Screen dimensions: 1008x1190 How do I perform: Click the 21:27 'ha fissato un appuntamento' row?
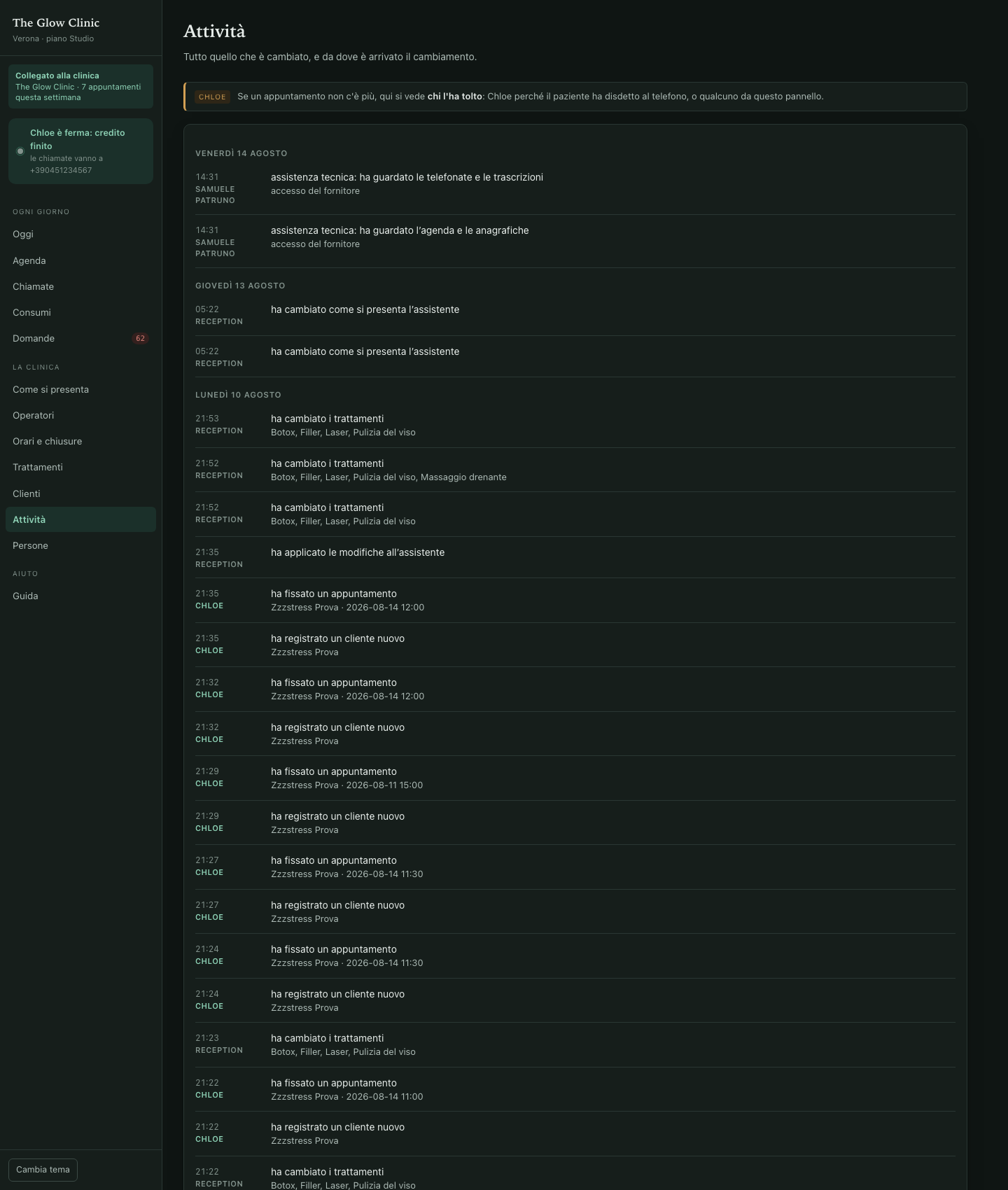[575, 867]
